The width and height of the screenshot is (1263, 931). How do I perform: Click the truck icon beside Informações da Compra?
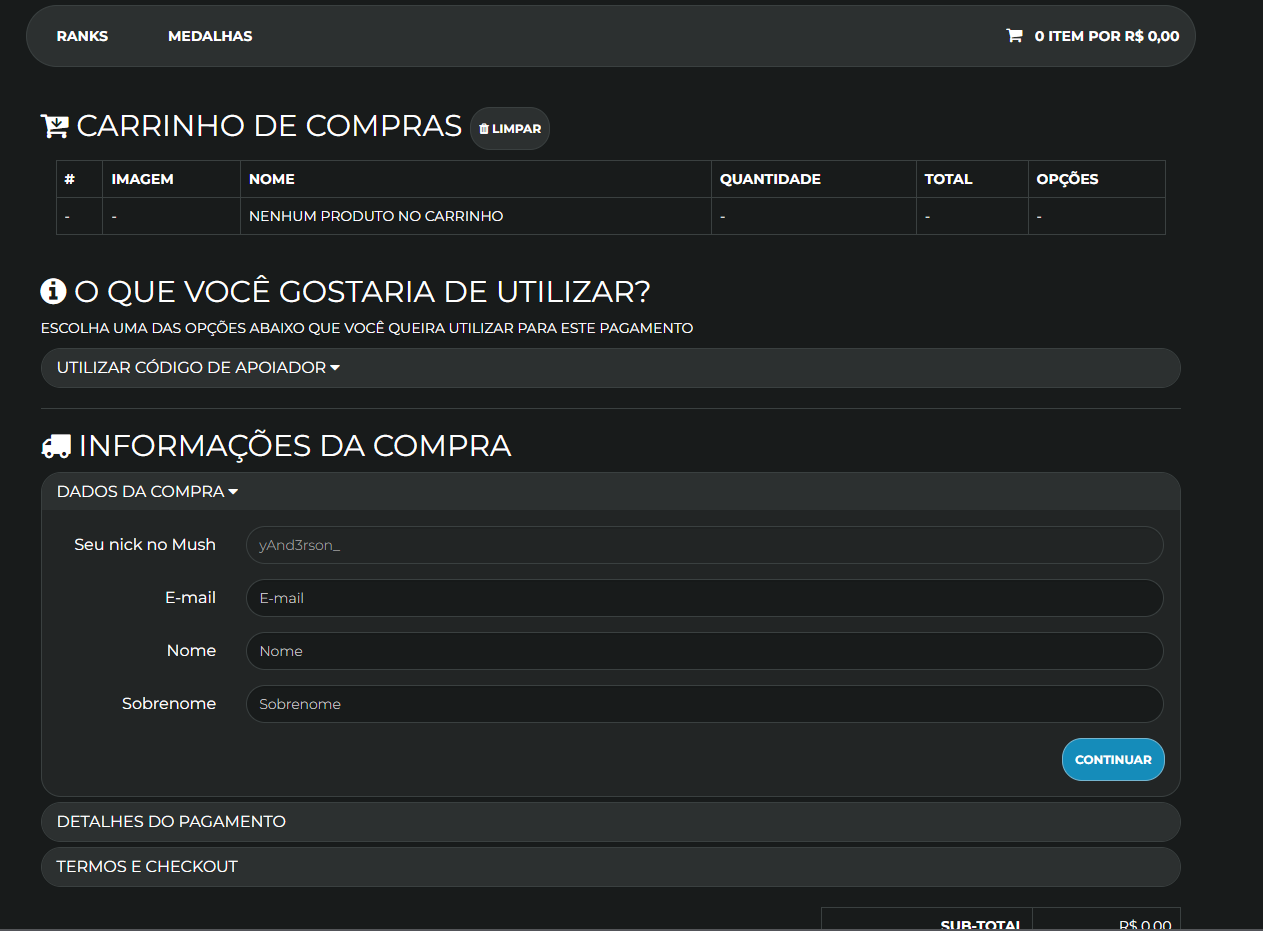56,446
